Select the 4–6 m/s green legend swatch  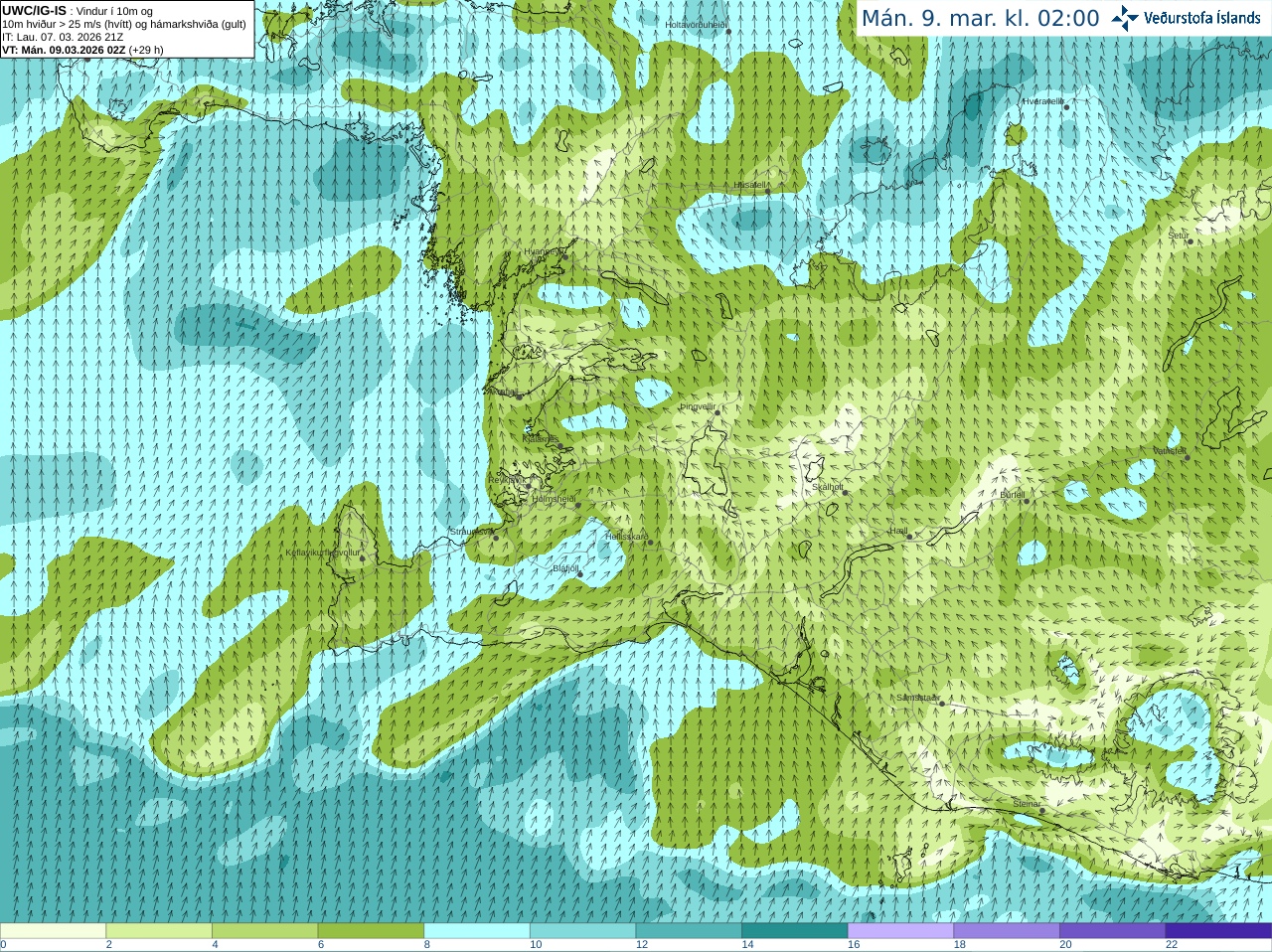point(264,931)
